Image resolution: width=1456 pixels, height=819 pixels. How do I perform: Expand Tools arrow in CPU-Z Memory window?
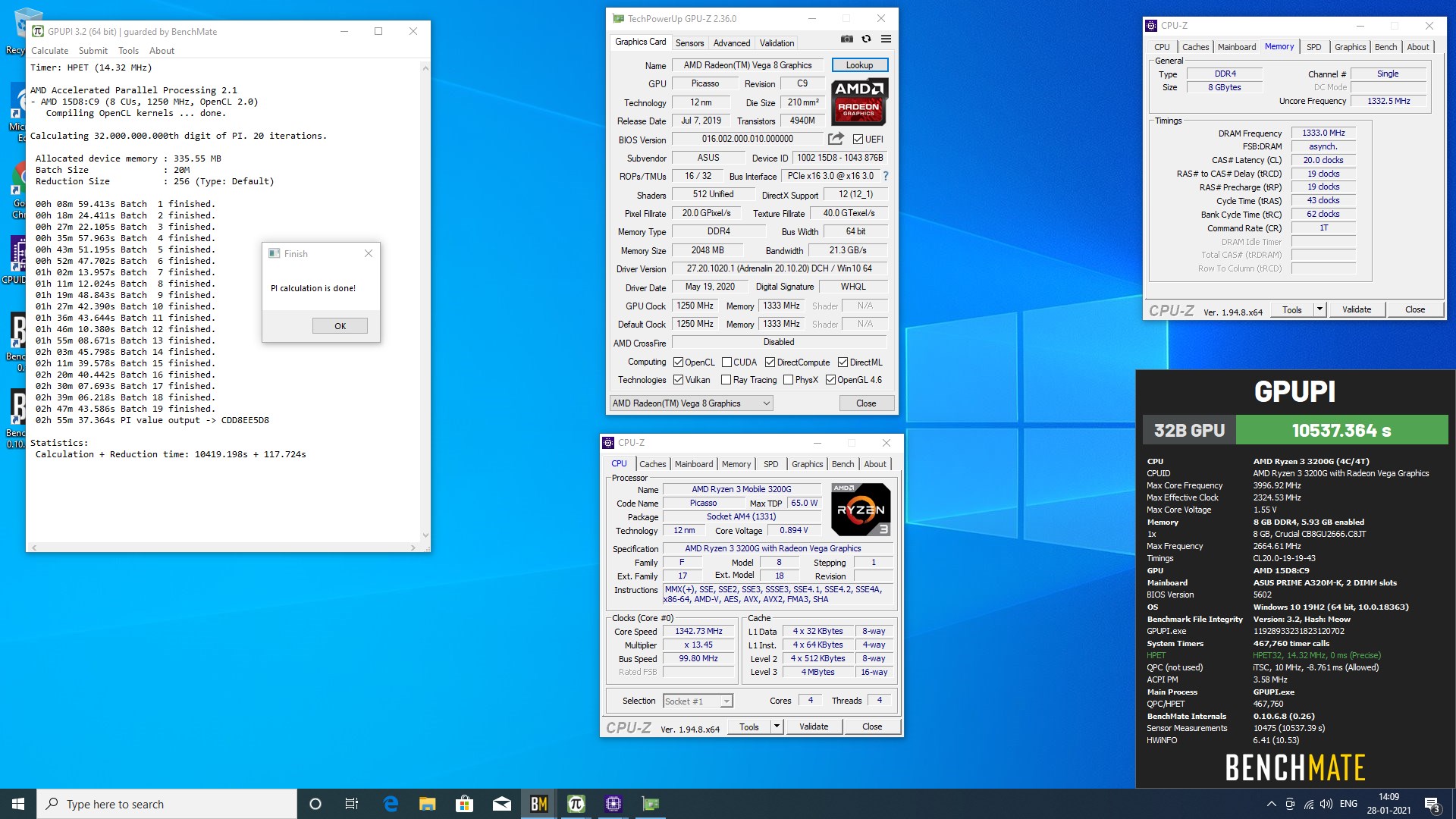click(x=1319, y=309)
